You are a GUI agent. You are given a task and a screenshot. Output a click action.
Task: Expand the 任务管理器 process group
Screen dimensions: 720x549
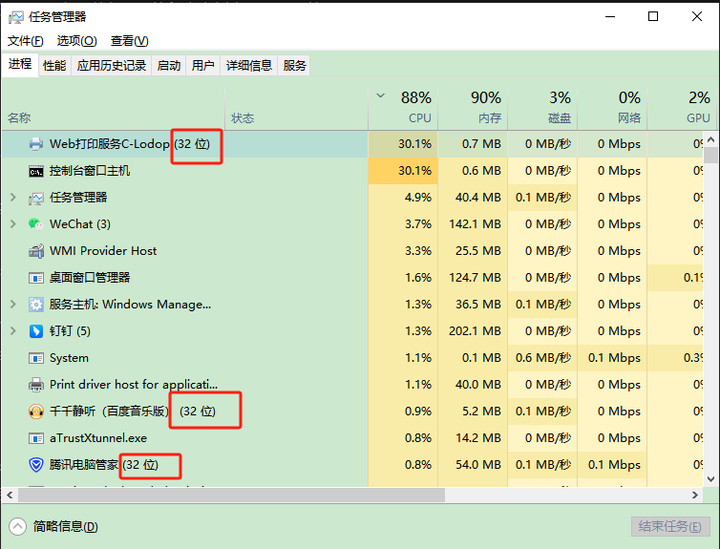click(x=13, y=198)
